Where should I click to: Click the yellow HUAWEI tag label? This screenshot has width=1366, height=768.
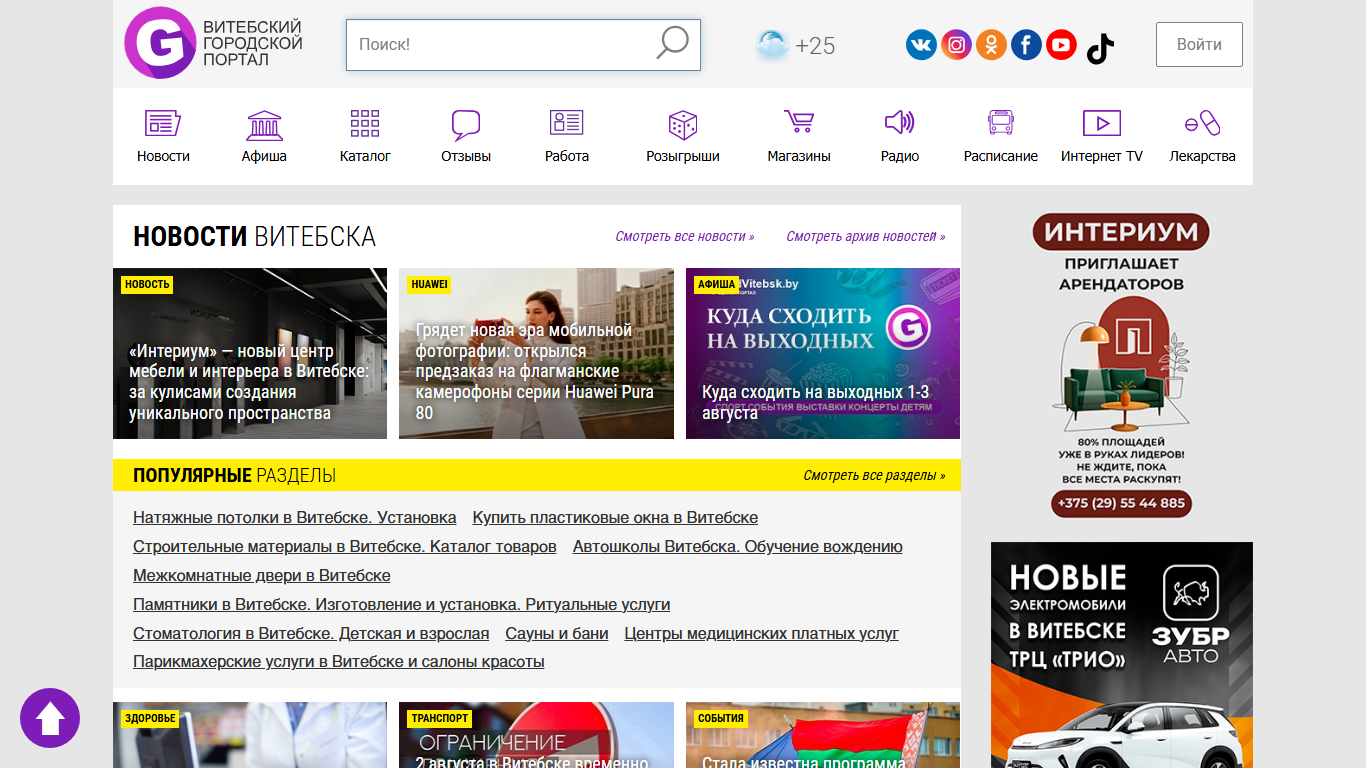429,285
